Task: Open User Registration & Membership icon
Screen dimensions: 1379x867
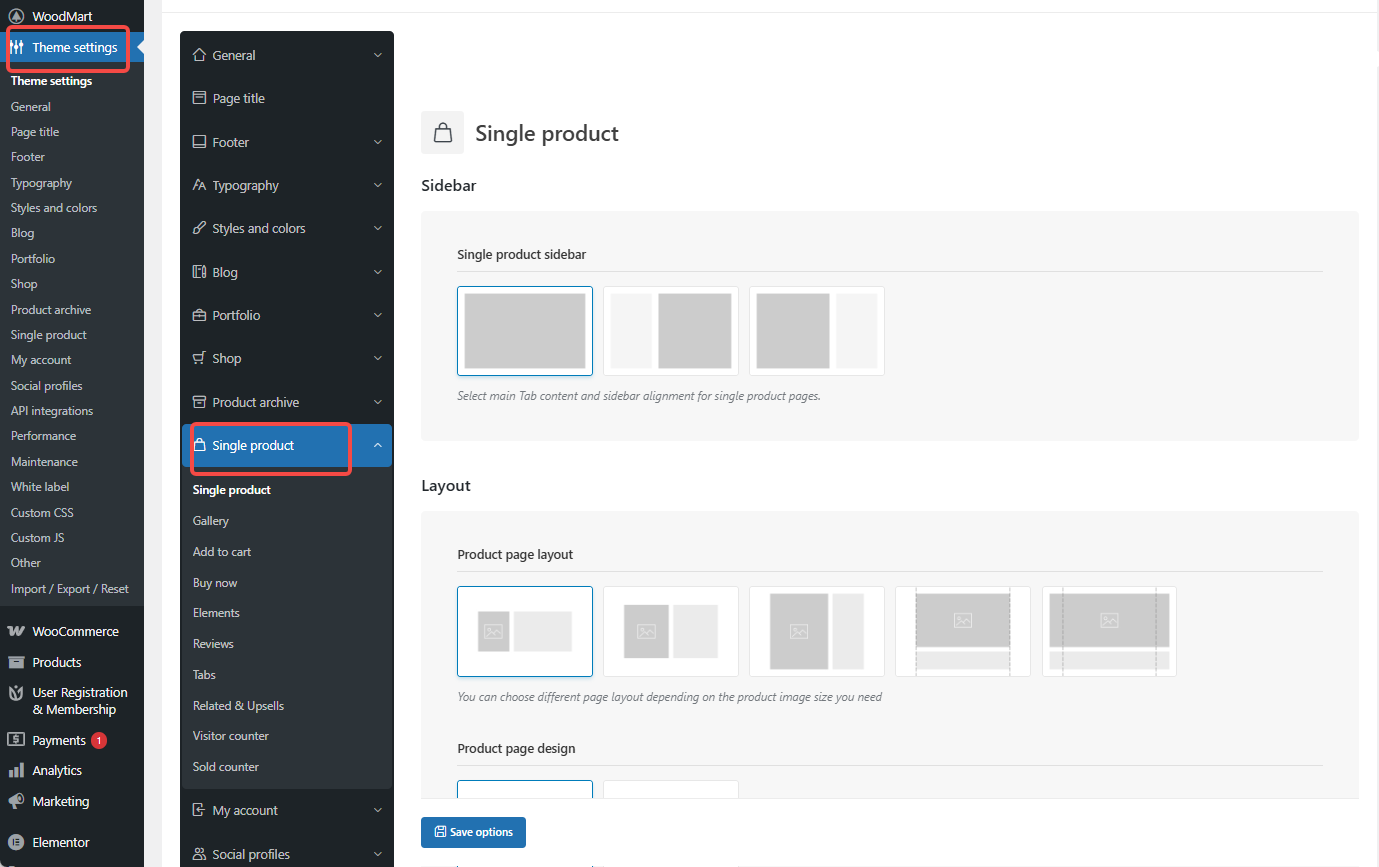Action: (x=15, y=692)
